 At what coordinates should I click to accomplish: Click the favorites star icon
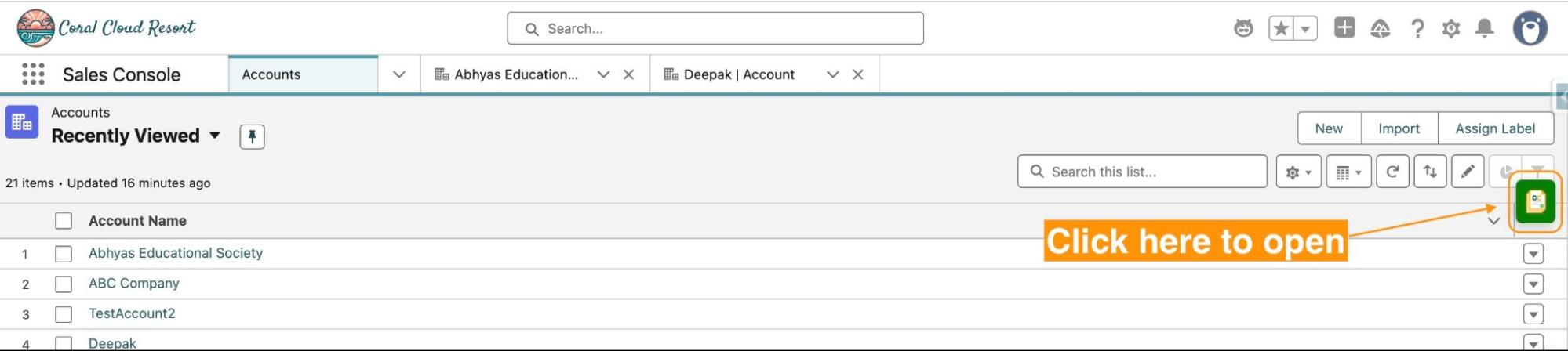coord(1281,29)
